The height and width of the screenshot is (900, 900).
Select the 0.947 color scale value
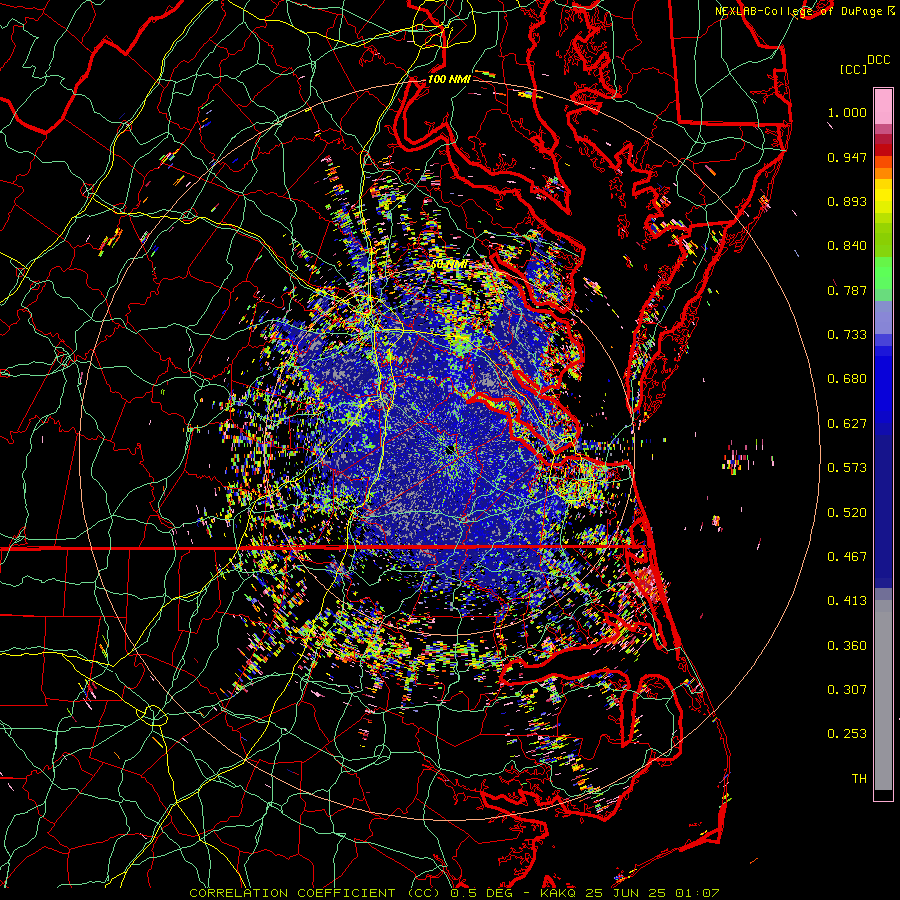coord(847,157)
